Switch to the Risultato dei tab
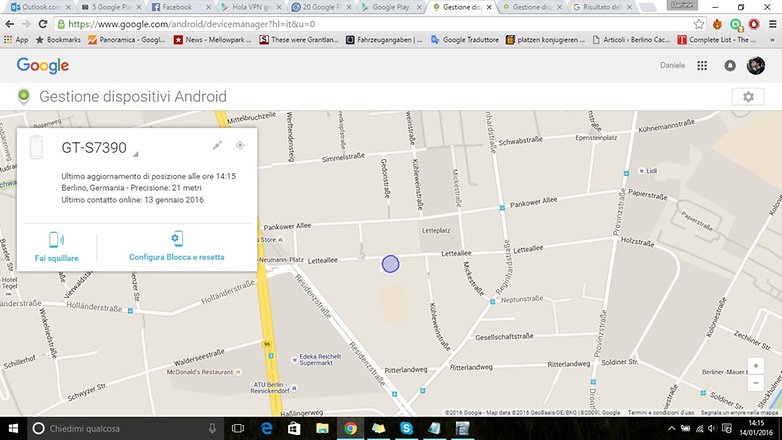 click(601, 7)
